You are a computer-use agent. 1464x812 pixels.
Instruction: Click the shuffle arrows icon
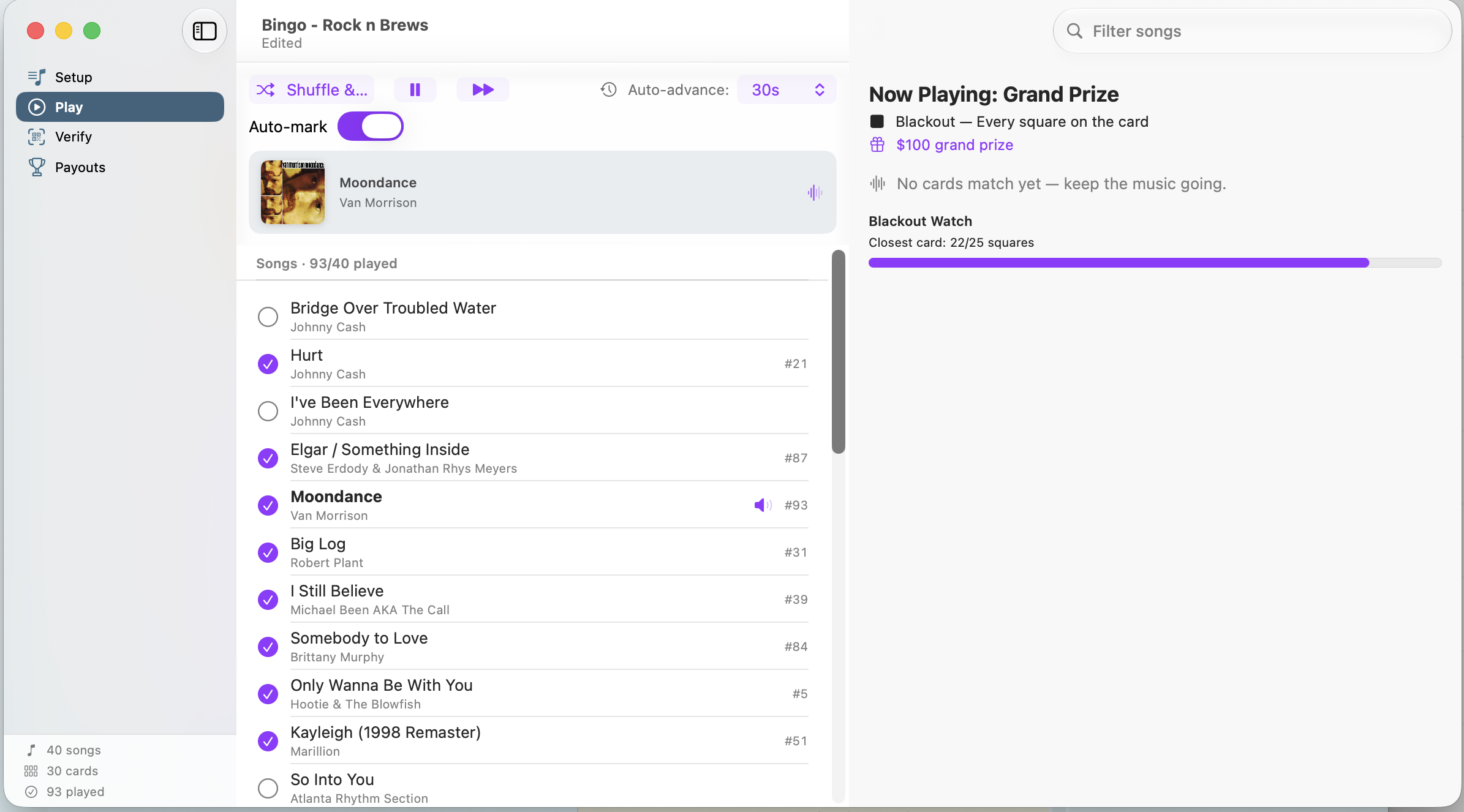pyautogui.click(x=265, y=90)
